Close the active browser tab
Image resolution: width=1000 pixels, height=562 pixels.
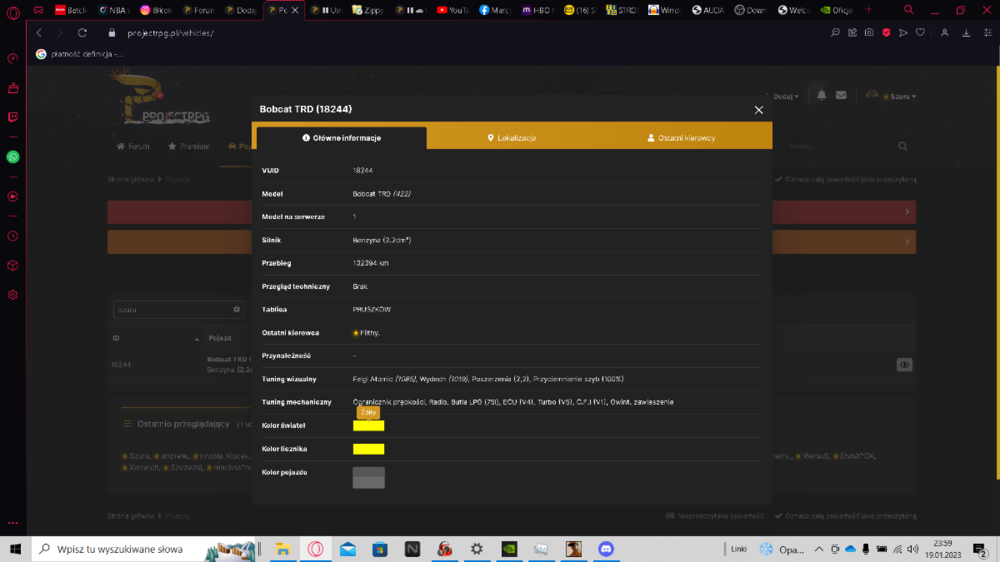pos(295,10)
